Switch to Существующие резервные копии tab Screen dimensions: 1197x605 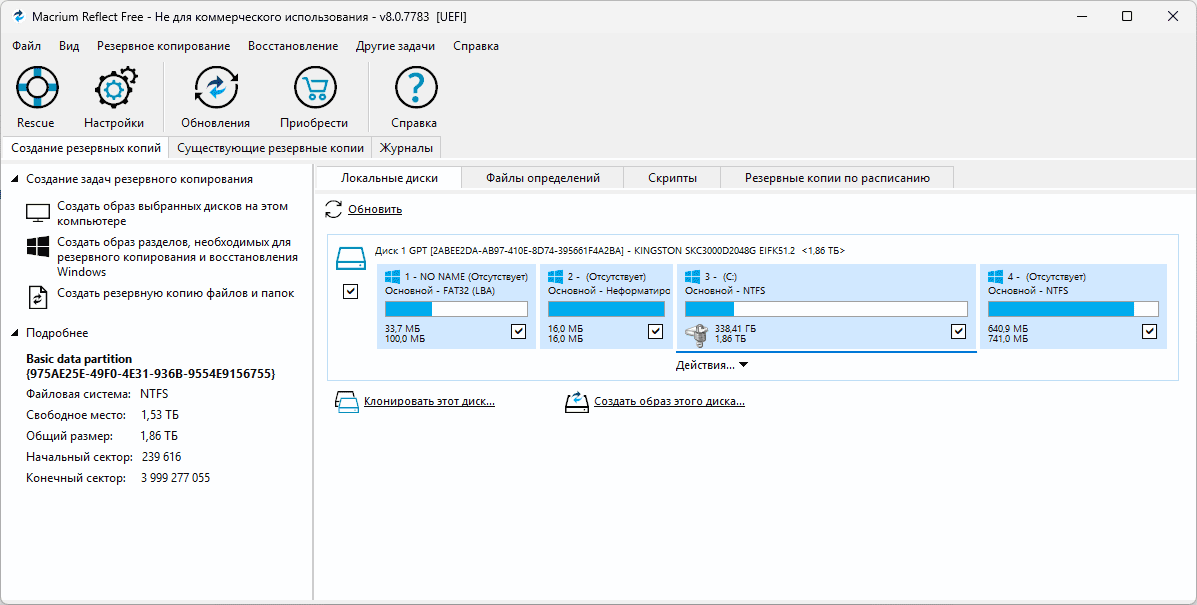coord(270,148)
